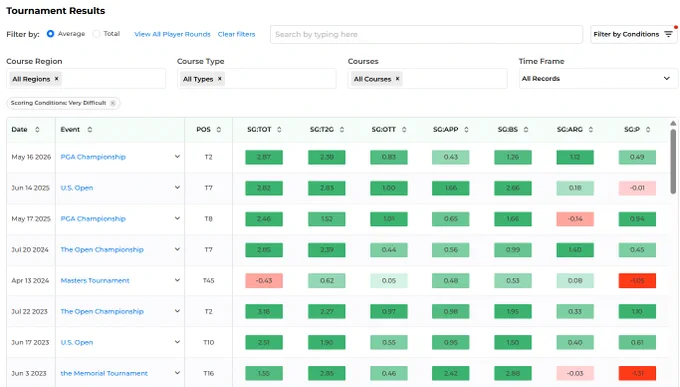This screenshot has height=387, width=680.
Task: Expand the Jul 22 2023 Open Championship row
Action: 177,311
